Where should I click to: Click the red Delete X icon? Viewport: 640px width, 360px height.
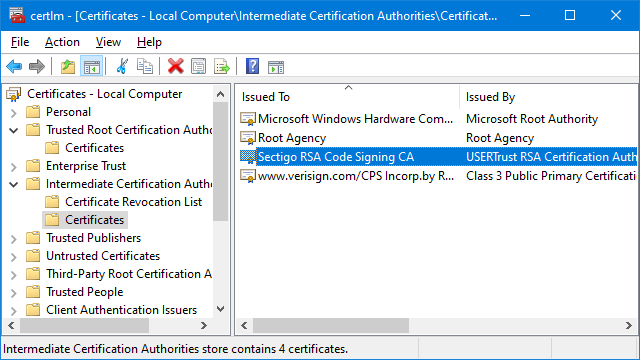tap(176, 66)
